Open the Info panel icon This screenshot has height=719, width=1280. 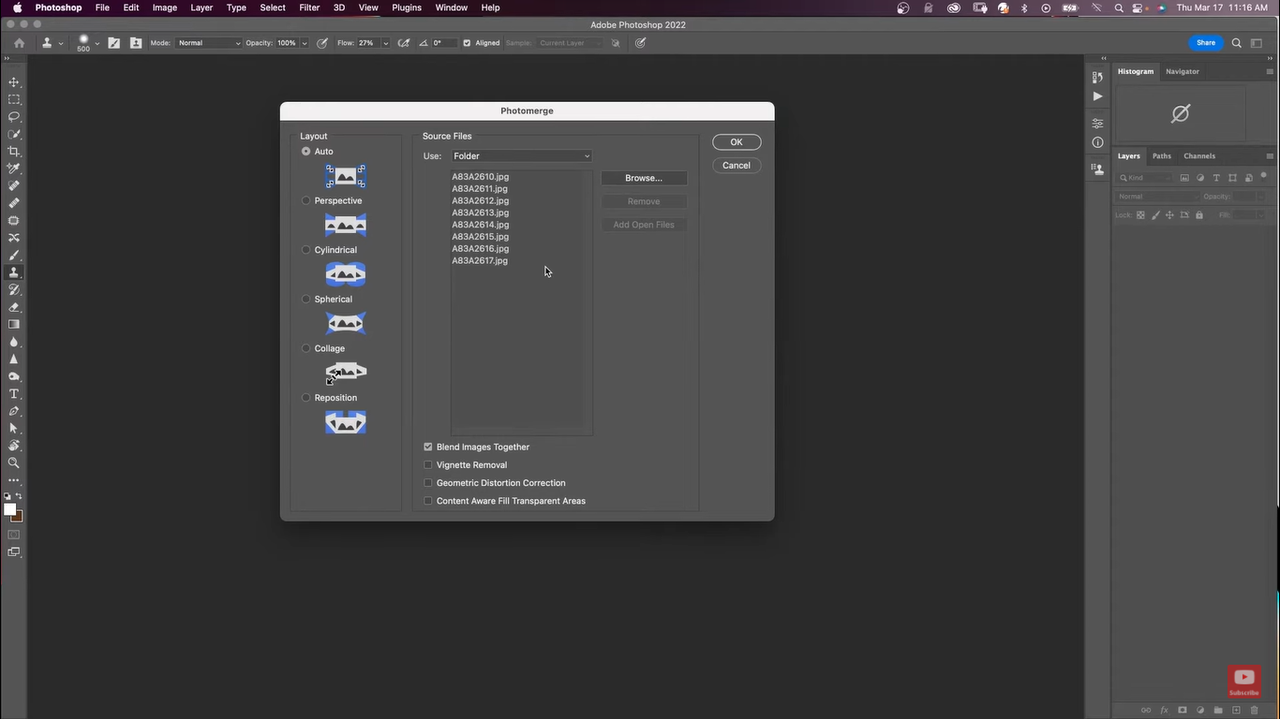tap(1097, 143)
